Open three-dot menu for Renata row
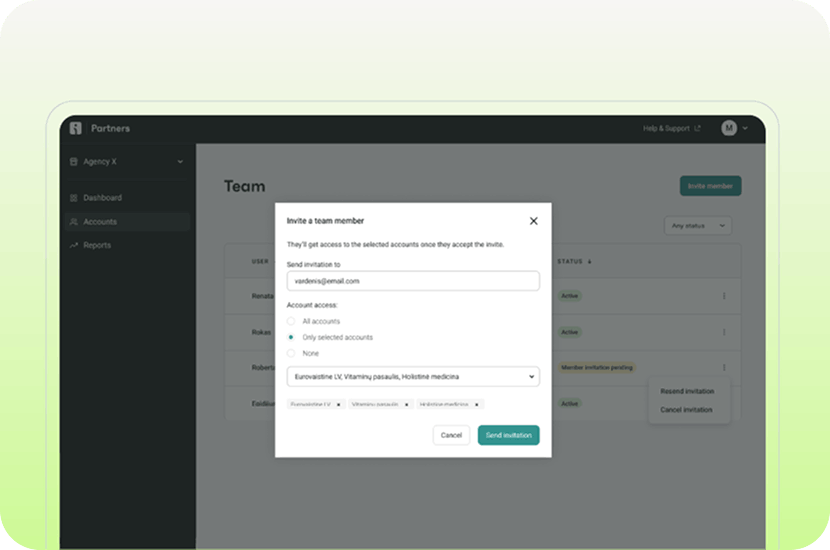 (x=724, y=296)
